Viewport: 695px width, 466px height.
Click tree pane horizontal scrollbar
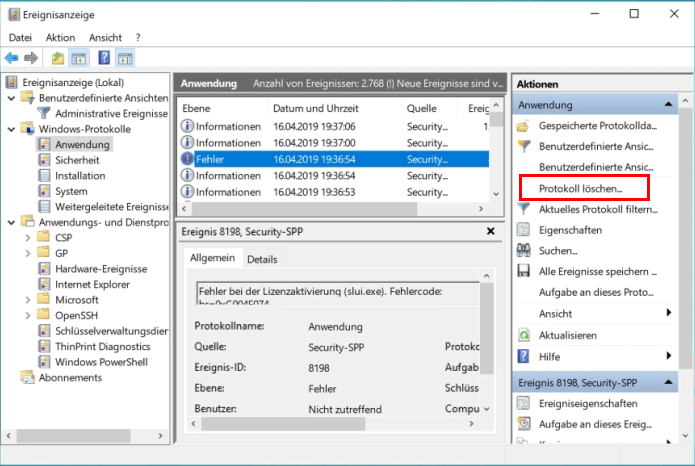[73, 435]
